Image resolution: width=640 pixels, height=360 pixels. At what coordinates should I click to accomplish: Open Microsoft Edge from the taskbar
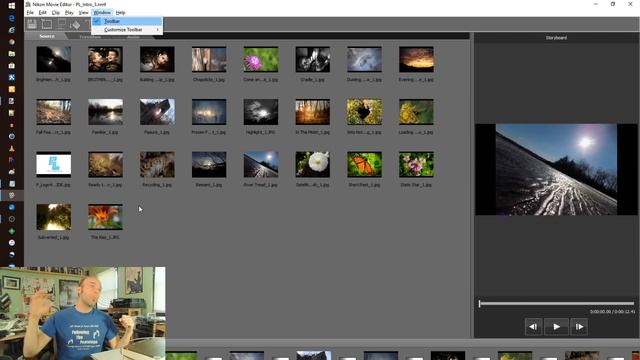pos(12,18)
